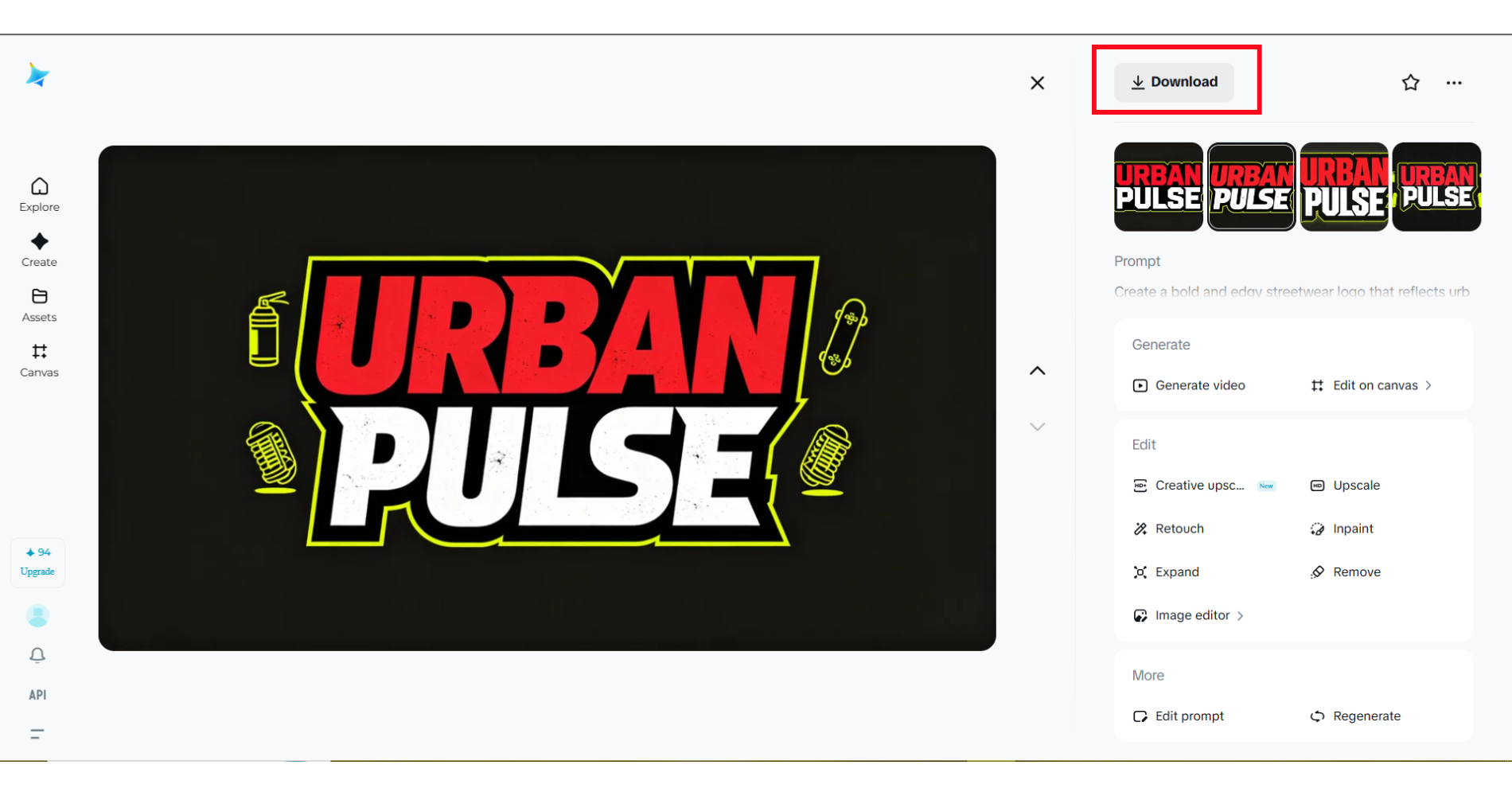Open the notifications bell
Screen dimensions: 1512x796
37,655
